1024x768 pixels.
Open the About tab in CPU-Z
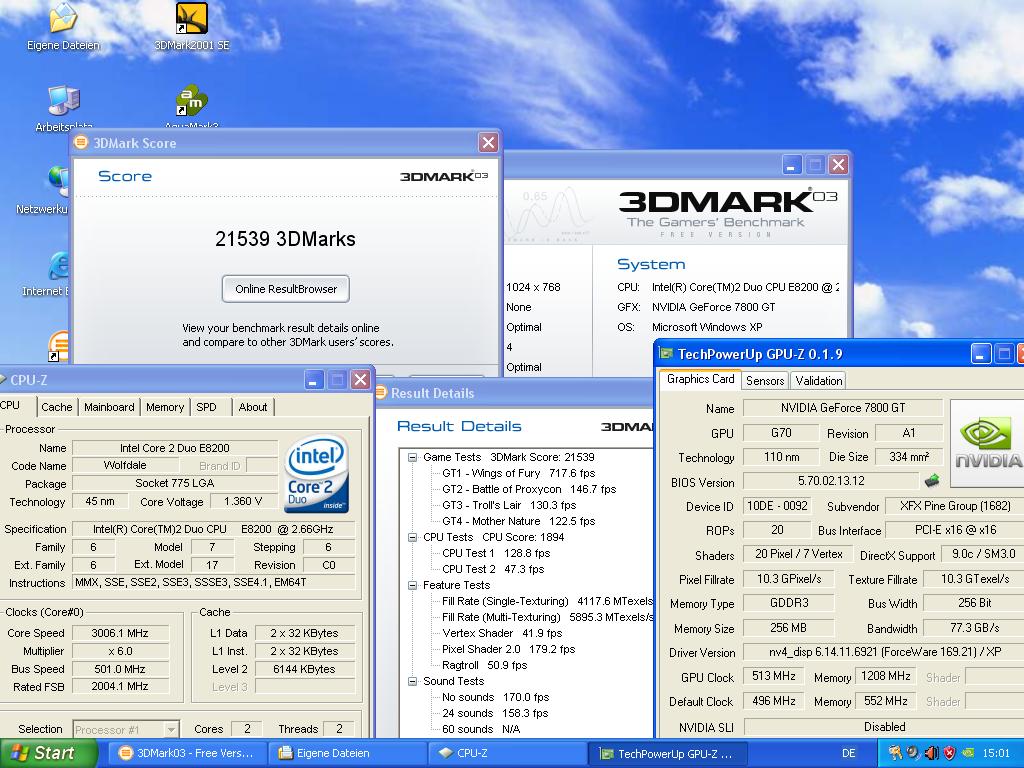pos(253,407)
